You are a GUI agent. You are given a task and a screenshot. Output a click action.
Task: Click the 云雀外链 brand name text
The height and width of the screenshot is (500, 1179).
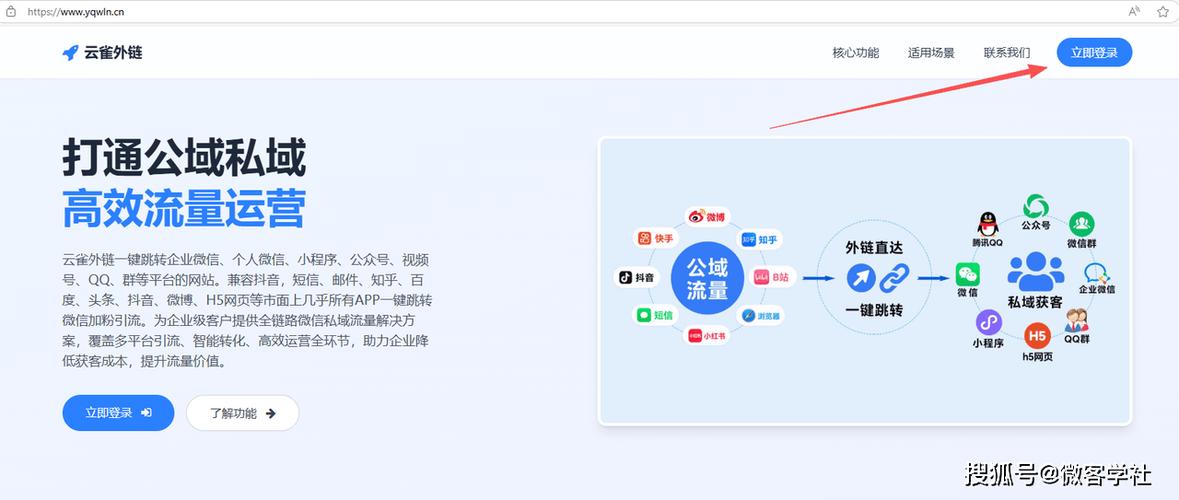(x=114, y=53)
